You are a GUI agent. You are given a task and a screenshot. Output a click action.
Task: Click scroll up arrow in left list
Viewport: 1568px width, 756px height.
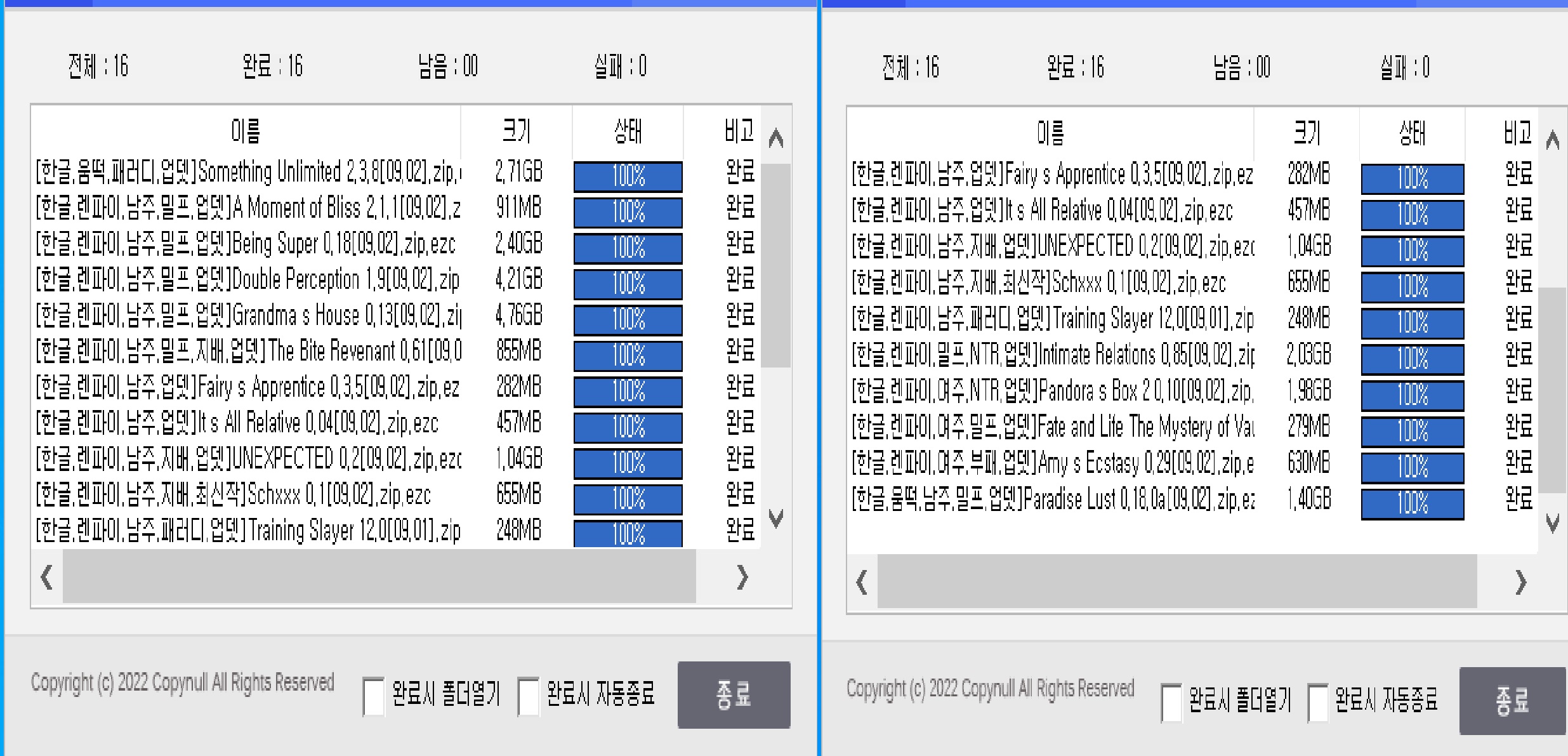(x=775, y=138)
